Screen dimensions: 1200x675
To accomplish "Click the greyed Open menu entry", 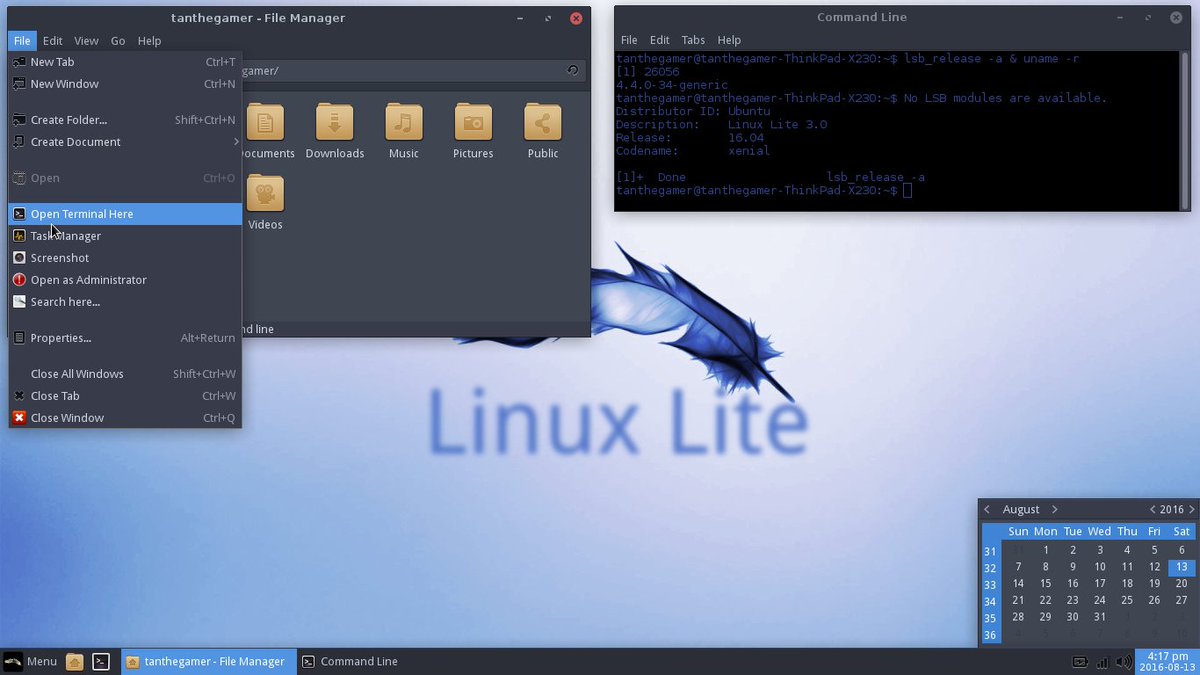I will pos(125,178).
